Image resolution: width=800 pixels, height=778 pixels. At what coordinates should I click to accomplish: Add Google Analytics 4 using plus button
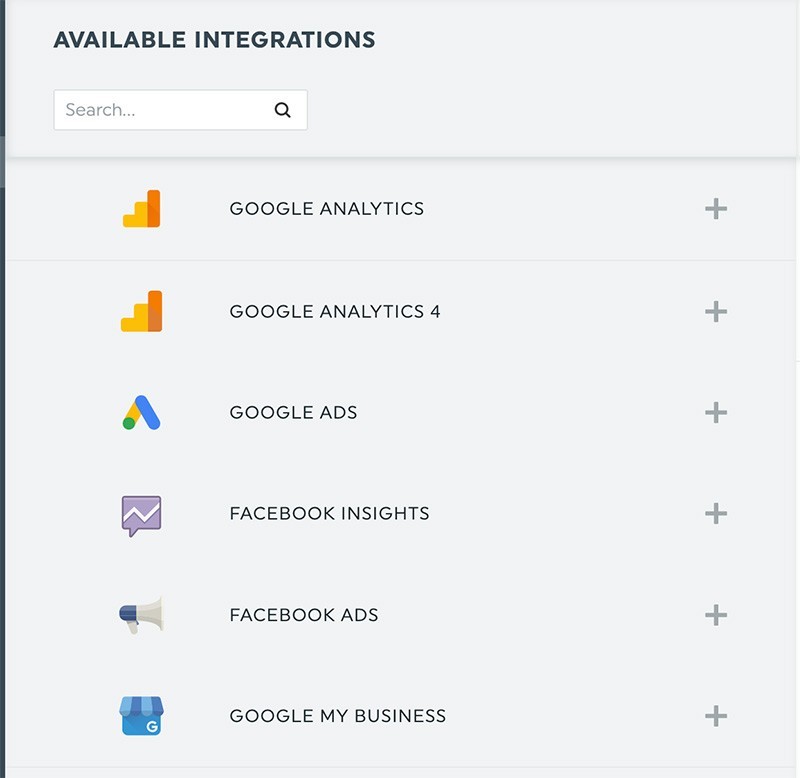716,311
